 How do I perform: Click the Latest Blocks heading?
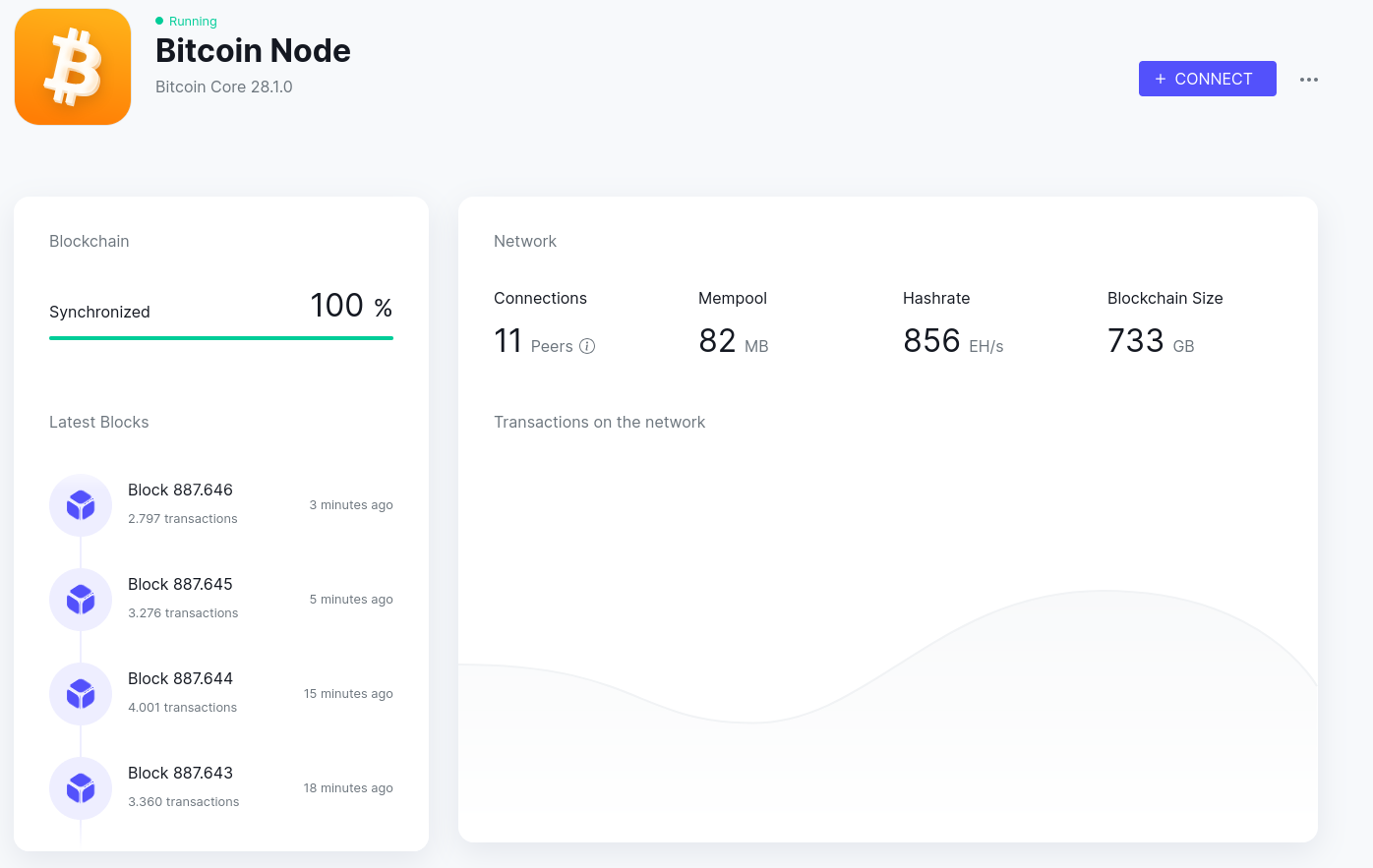99,422
